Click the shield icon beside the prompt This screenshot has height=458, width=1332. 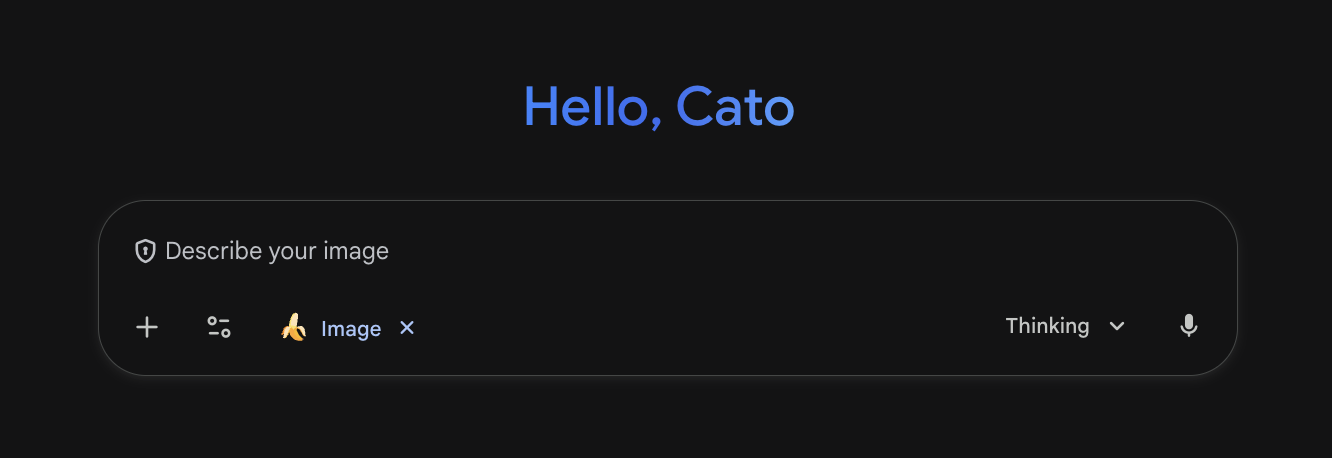(x=146, y=251)
